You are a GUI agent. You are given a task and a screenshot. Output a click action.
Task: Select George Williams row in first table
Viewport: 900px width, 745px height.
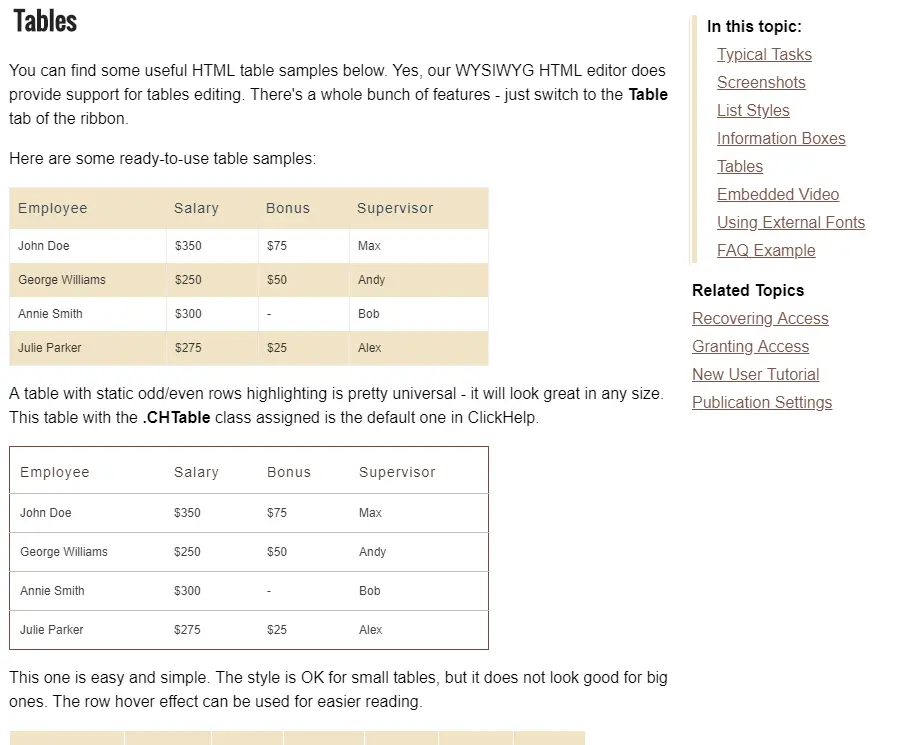pyautogui.click(x=62, y=280)
